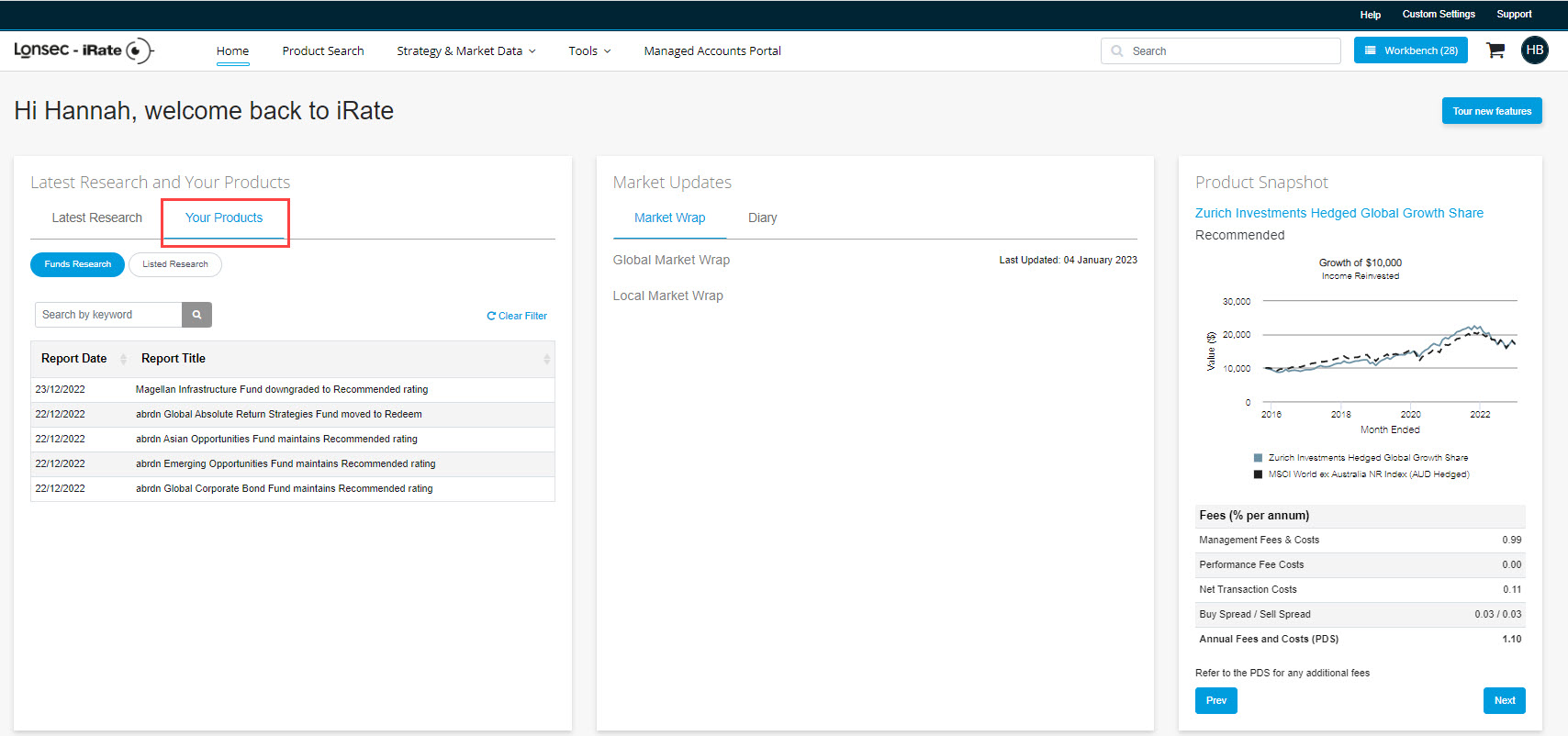Click the Next button in Product Snapshot
The height and width of the screenshot is (736, 1568).
[x=1505, y=700]
